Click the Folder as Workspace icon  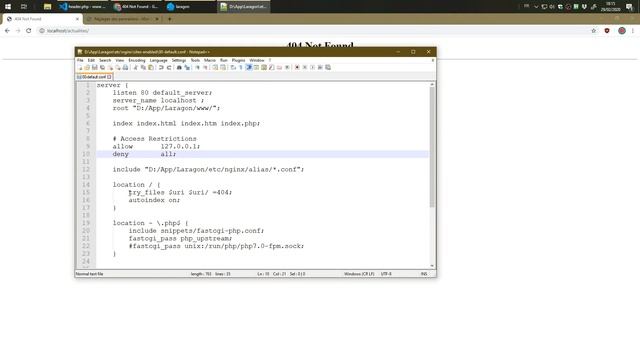point(279,67)
